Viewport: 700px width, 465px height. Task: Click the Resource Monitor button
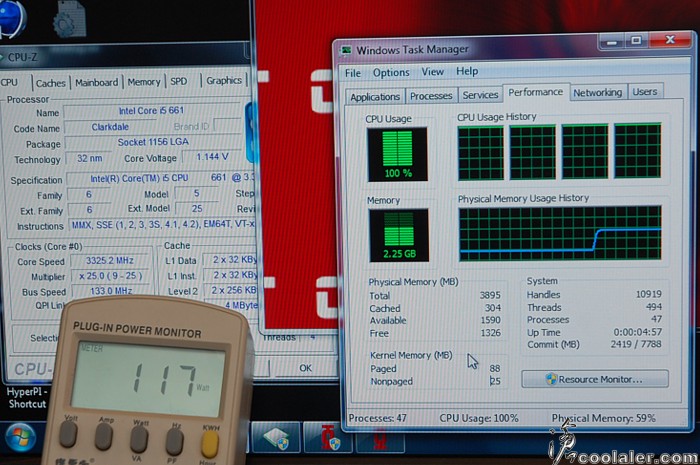point(595,379)
